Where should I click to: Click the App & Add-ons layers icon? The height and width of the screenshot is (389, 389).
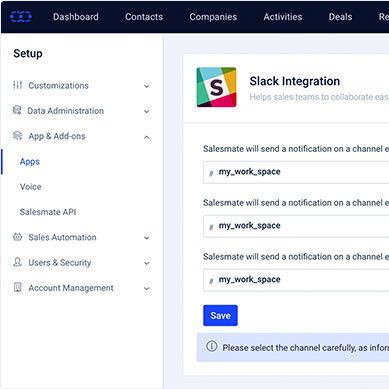(17, 135)
